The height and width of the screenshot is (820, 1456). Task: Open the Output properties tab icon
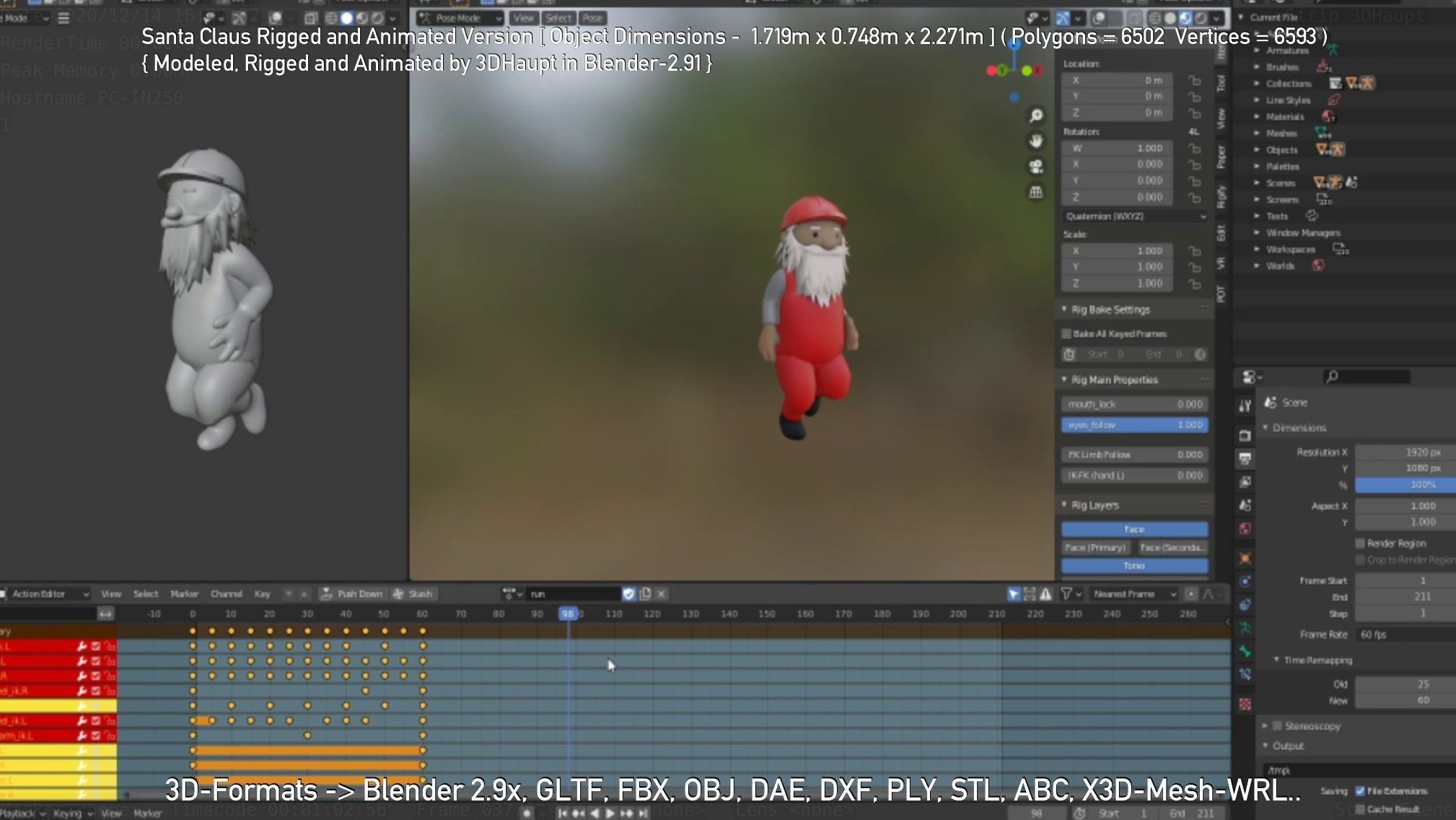tap(1245, 458)
